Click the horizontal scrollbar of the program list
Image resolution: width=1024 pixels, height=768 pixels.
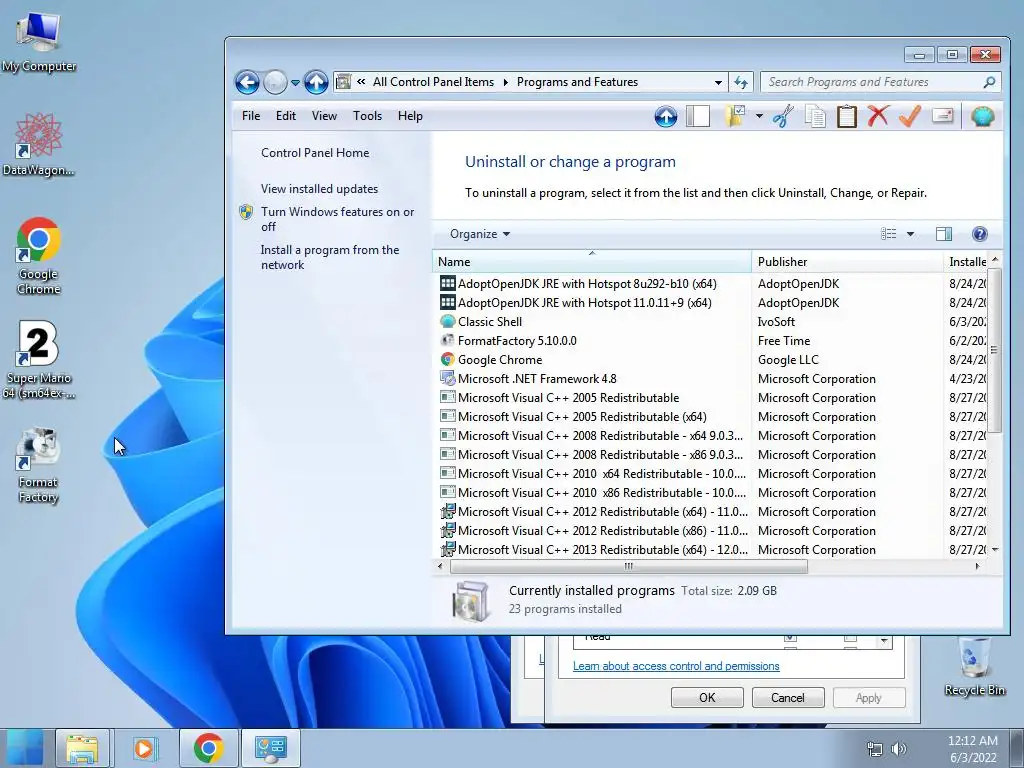point(628,567)
